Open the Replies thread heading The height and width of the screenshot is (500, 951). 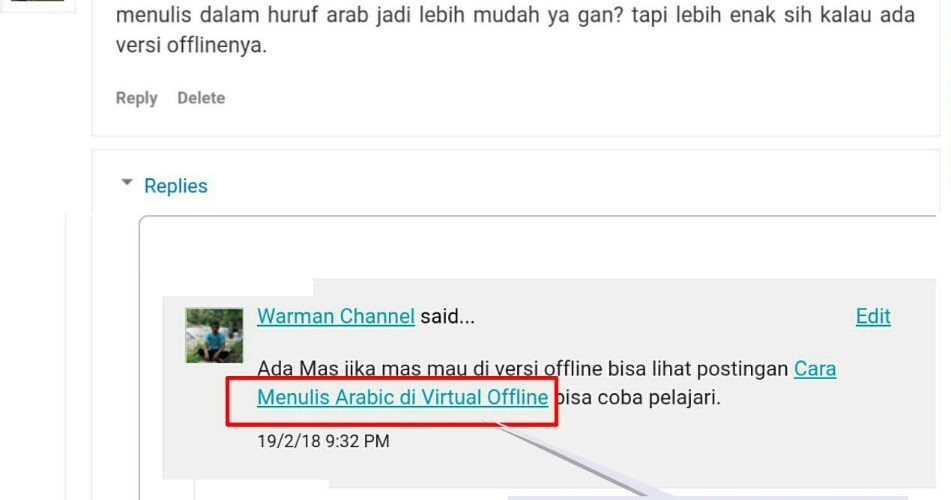[175, 186]
